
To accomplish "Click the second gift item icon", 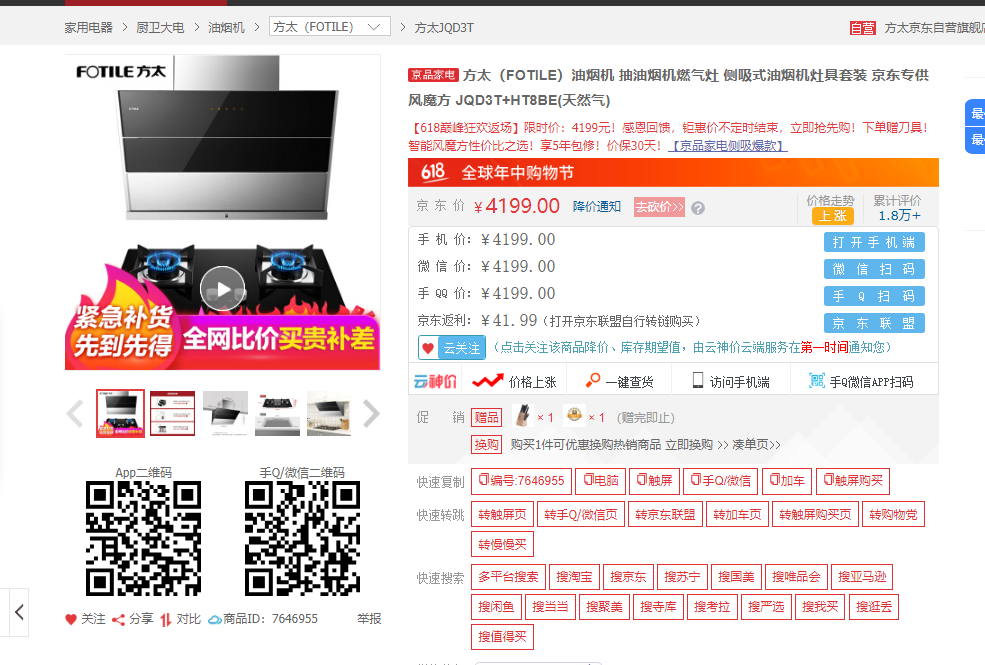I will (574, 415).
